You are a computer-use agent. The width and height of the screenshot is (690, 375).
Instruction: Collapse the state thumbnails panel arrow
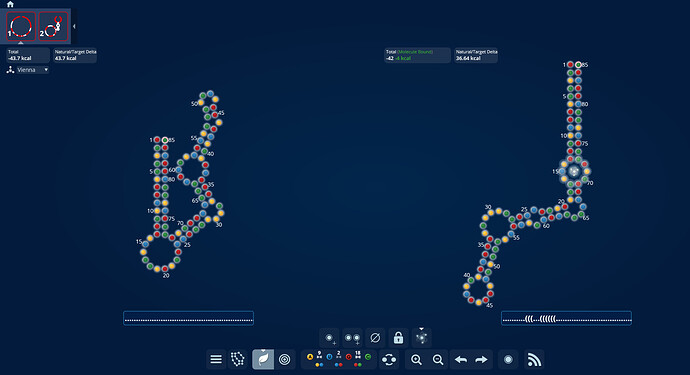pyautogui.click(x=74, y=26)
